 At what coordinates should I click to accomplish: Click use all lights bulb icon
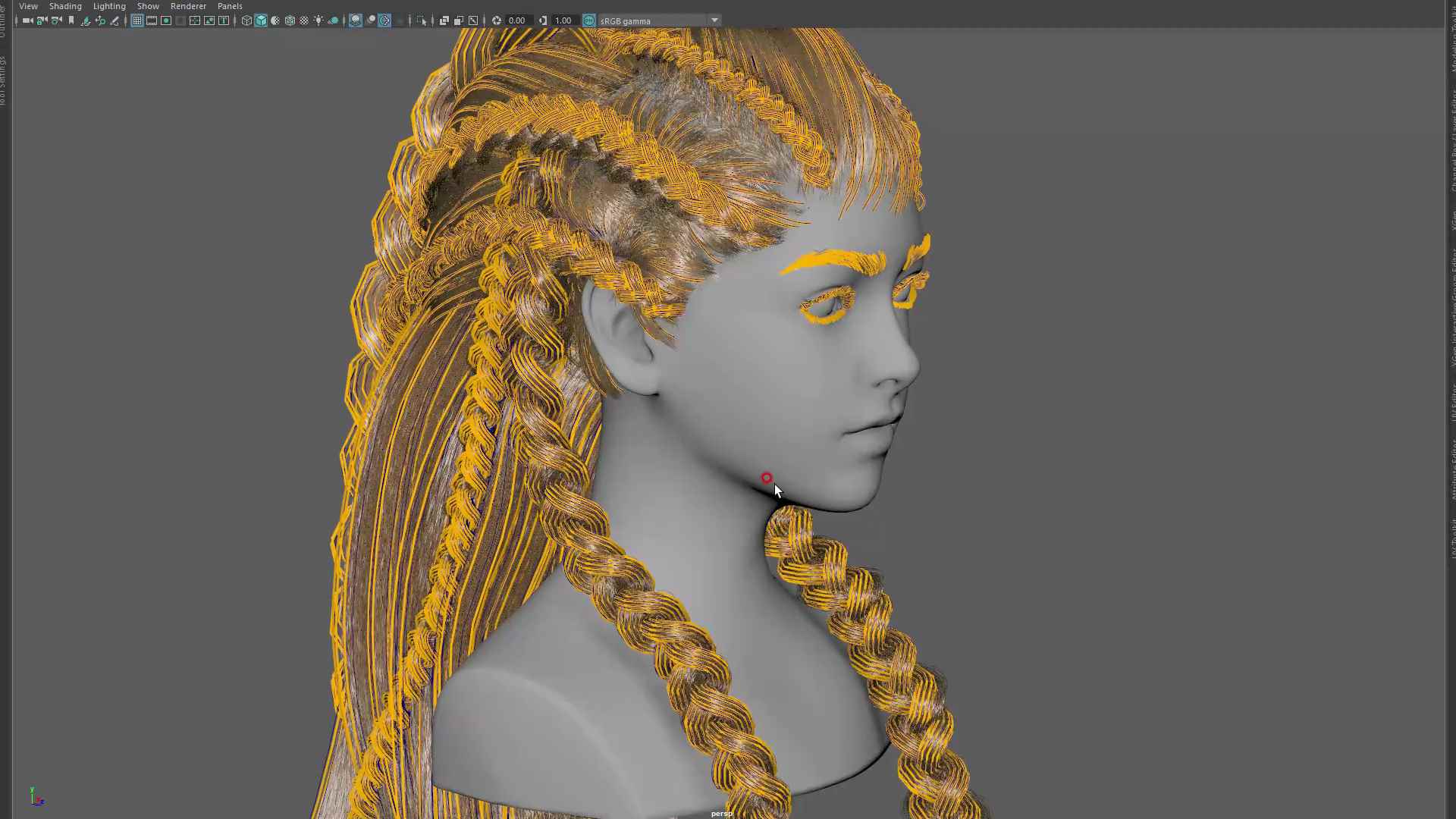point(318,20)
